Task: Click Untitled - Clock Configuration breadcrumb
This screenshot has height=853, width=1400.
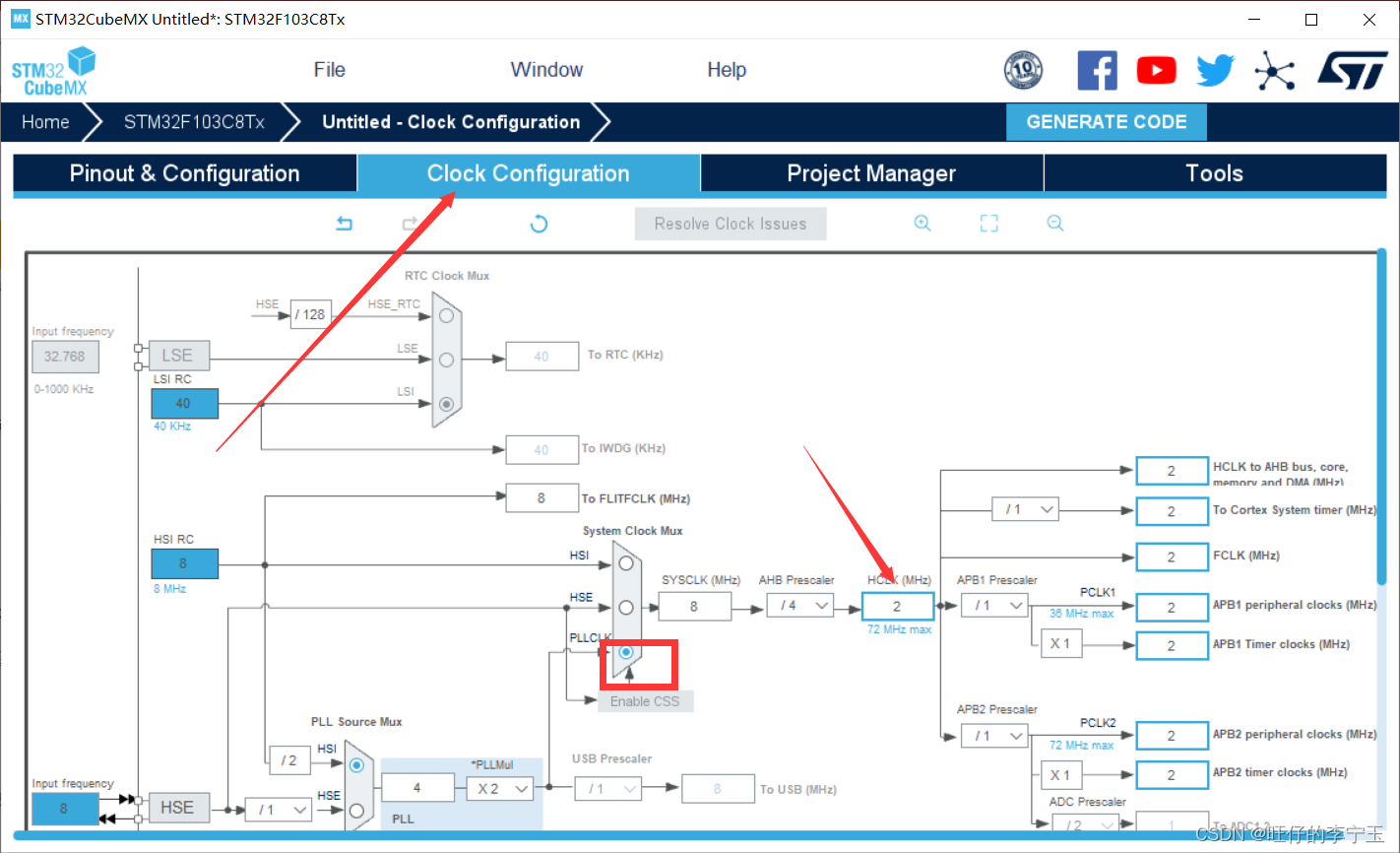Action: pyautogui.click(x=451, y=122)
